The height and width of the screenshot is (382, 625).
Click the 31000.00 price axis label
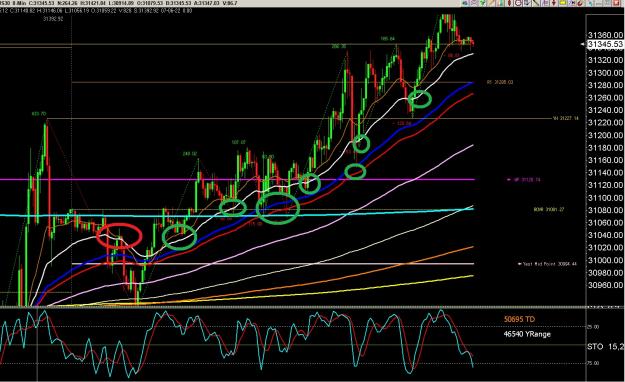605,260
